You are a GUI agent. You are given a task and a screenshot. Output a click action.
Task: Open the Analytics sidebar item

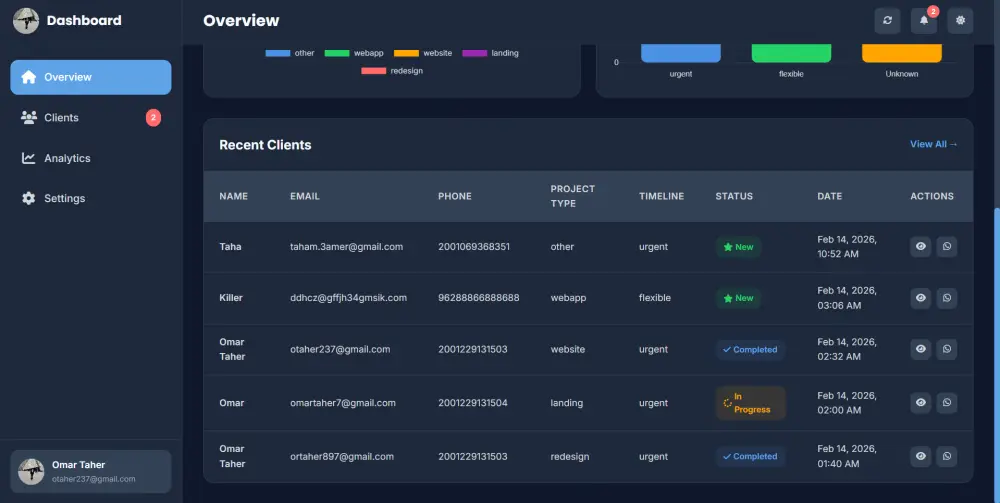pos(91,158)
